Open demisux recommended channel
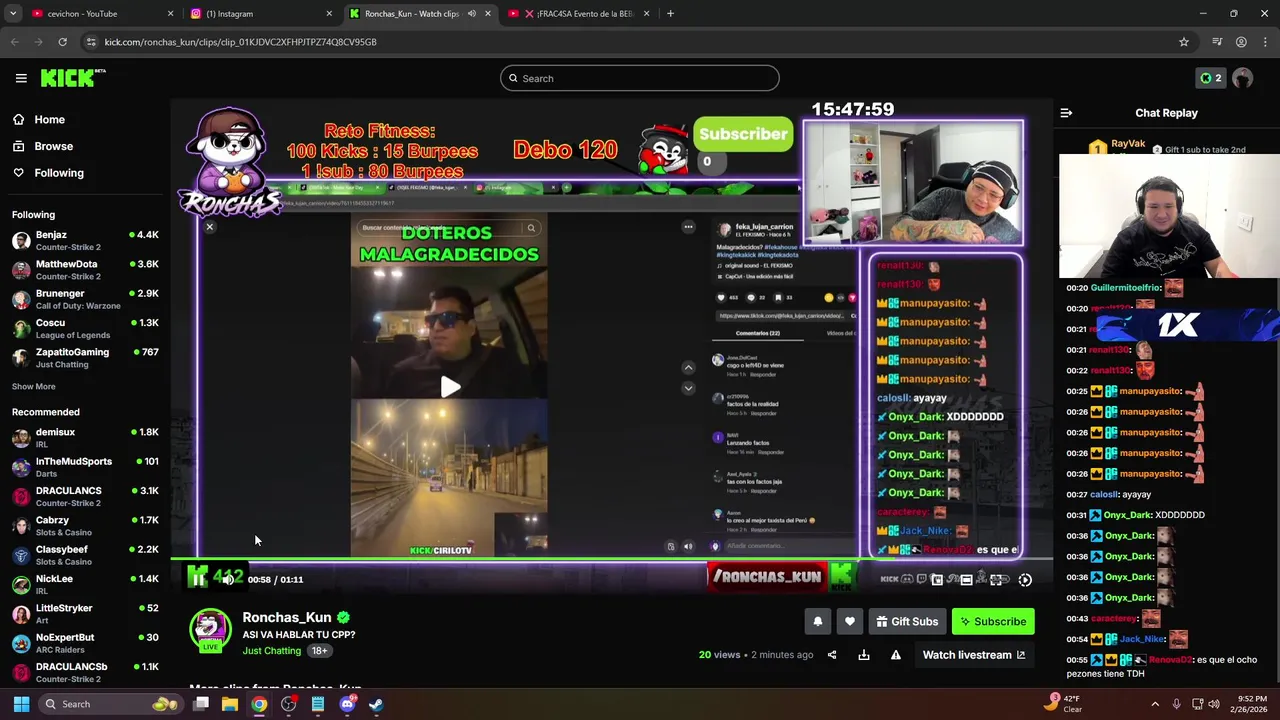 85,438
